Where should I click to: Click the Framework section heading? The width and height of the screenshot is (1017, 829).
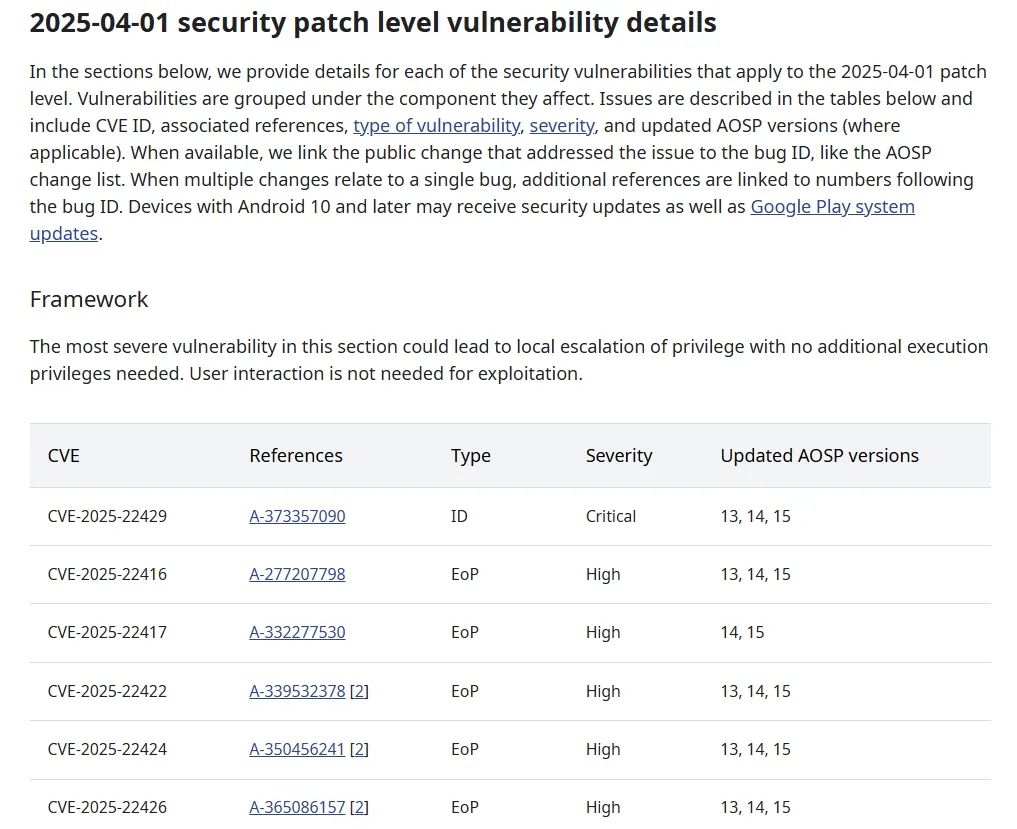click(89, 300)
